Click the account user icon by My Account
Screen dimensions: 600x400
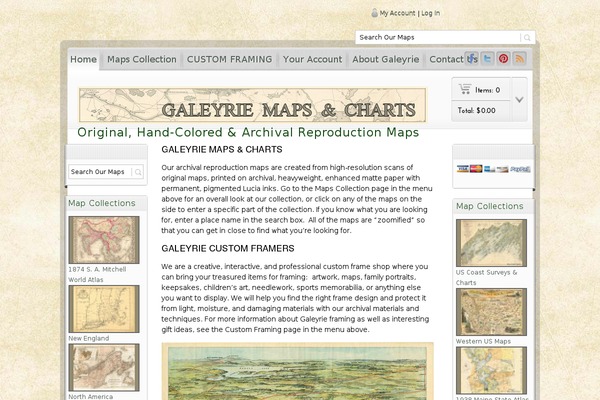click(x=375, y=13)
